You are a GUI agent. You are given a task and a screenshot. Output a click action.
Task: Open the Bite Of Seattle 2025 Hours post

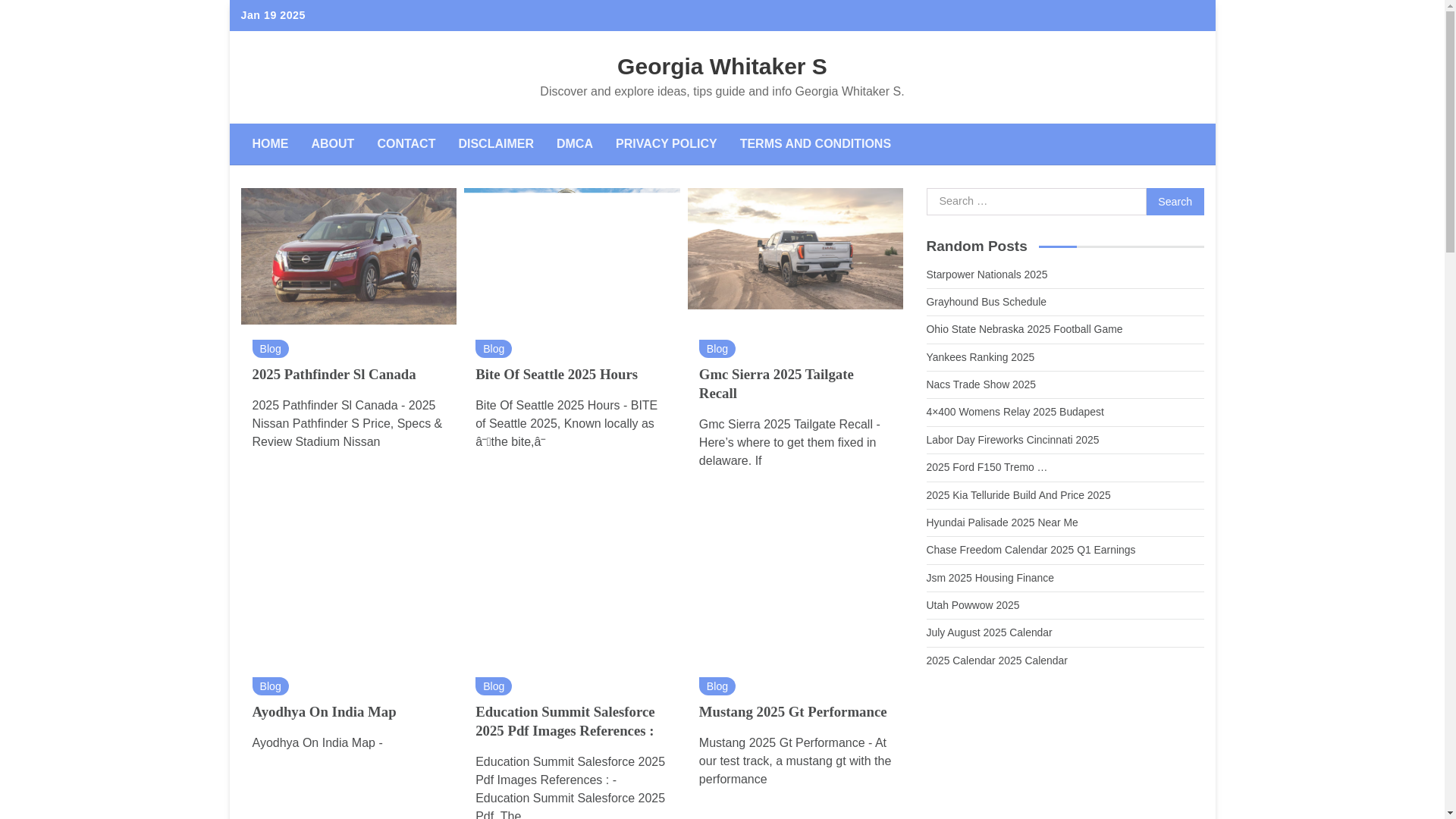(x=556, y=375)
